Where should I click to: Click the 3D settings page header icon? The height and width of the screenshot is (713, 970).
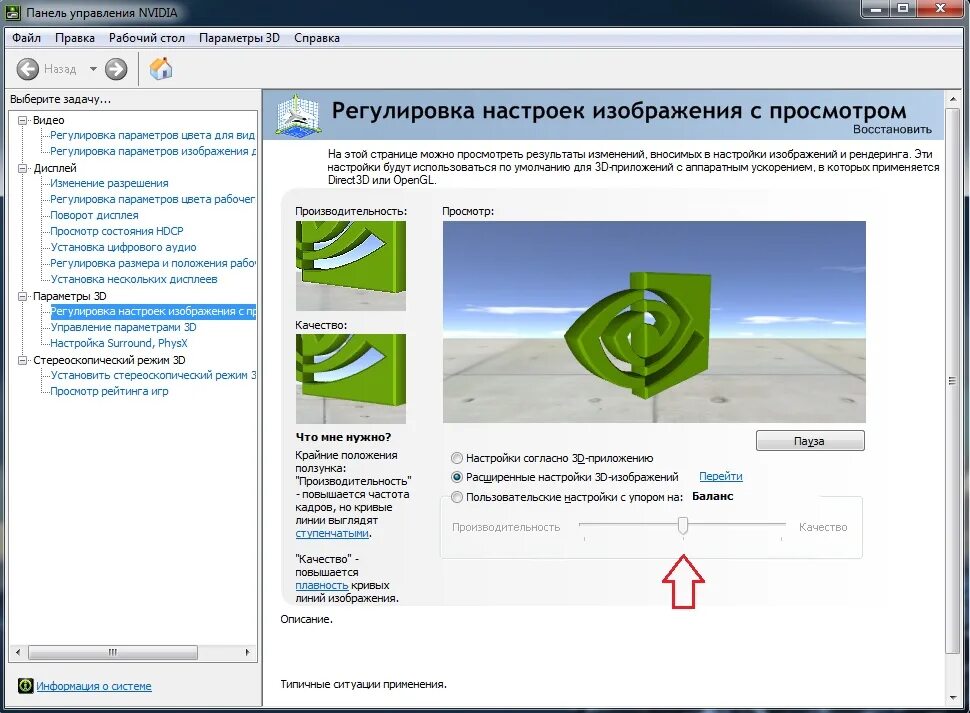[x=299, y=114]
